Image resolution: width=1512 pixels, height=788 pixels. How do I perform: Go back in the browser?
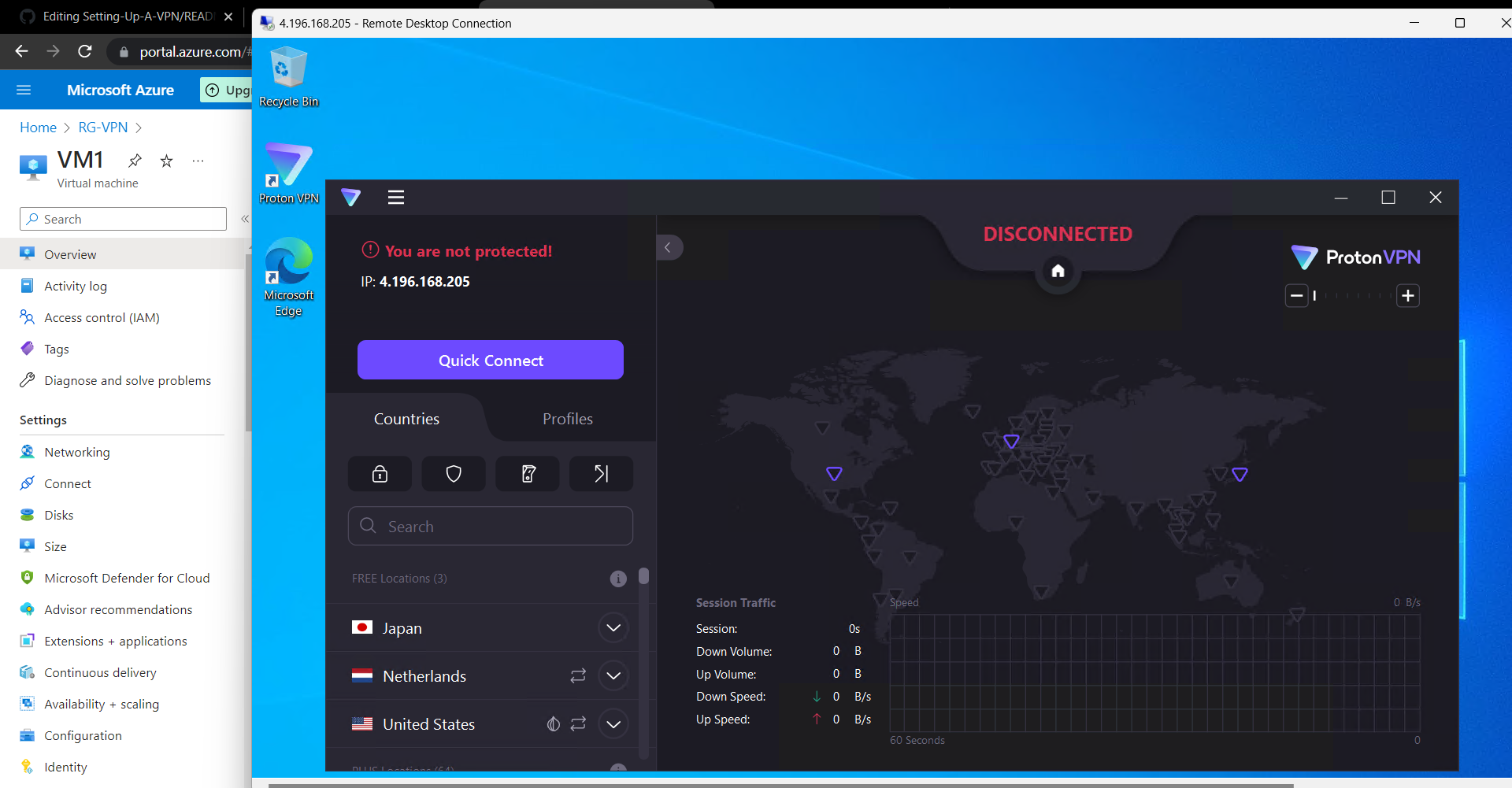point(21,51)
